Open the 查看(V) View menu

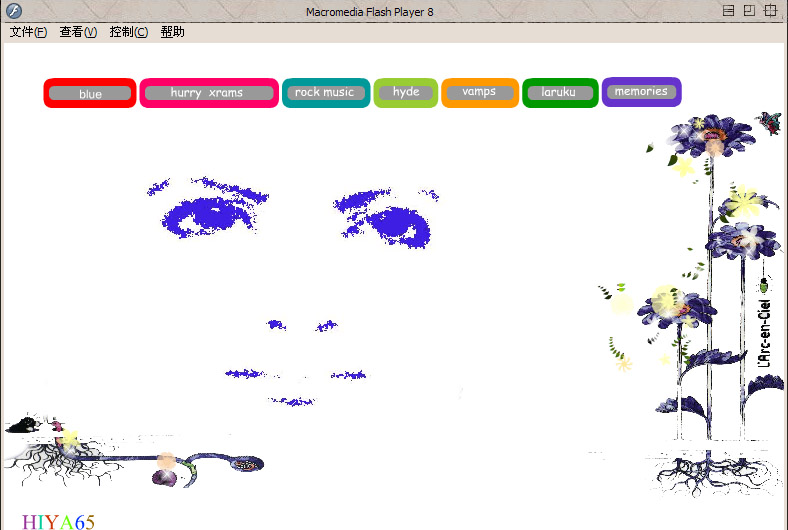coord(78,32)
